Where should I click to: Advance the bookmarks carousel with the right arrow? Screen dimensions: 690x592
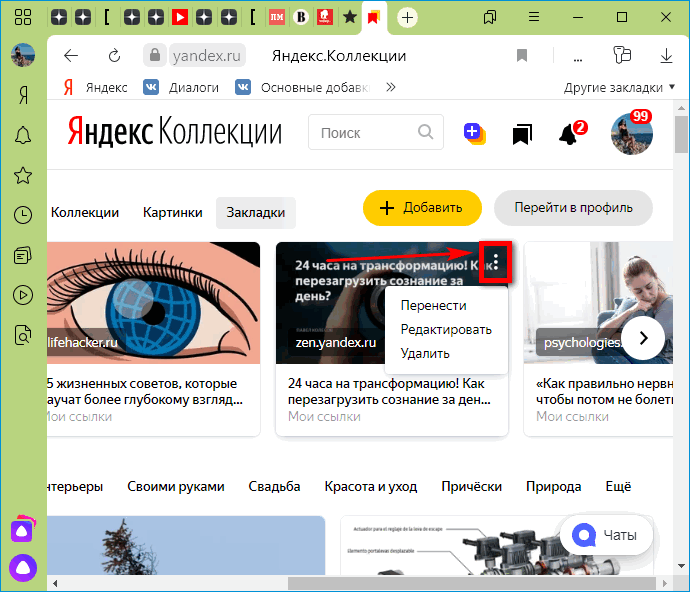[643, 338]
